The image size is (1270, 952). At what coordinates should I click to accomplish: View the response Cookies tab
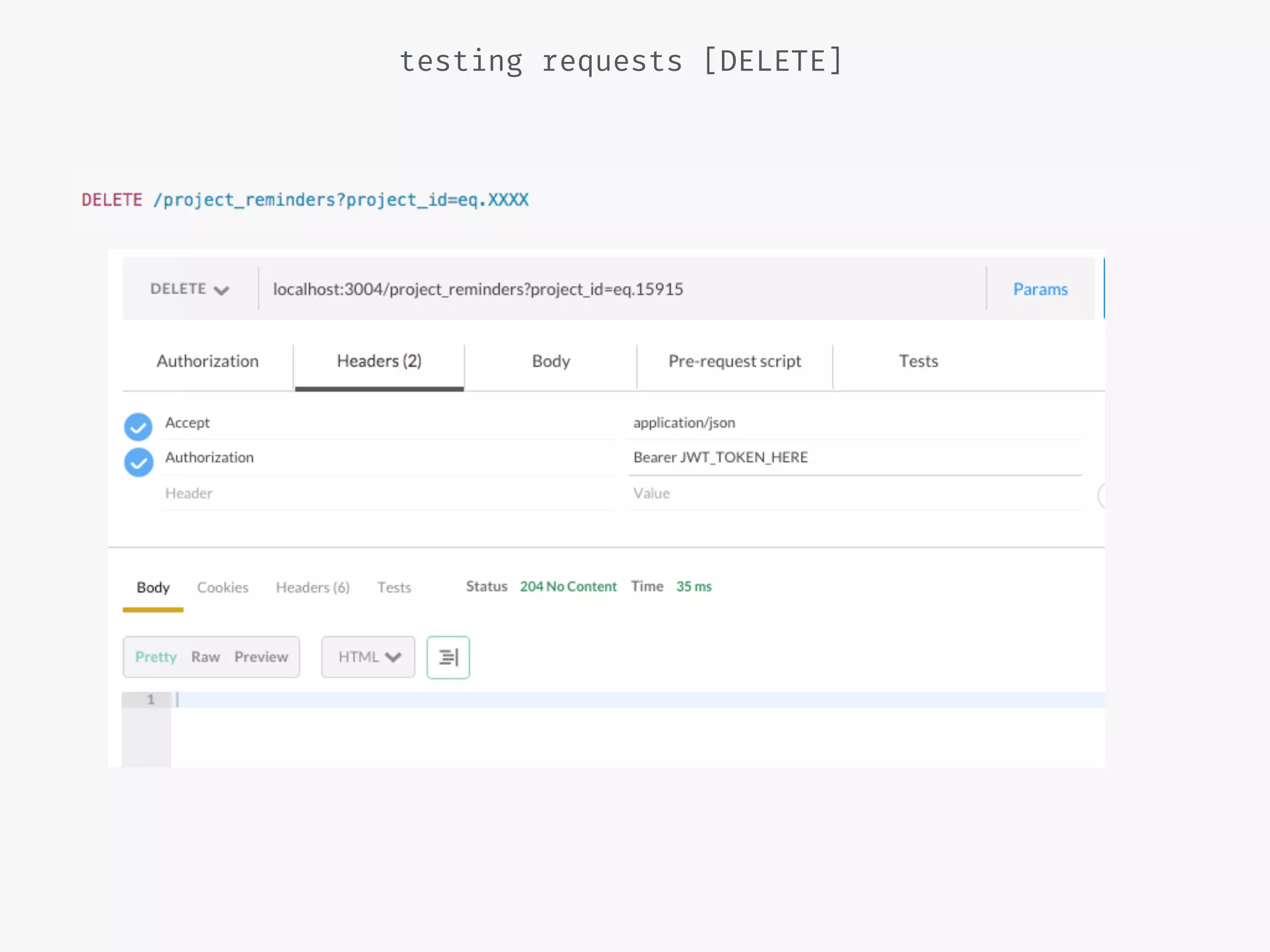tap(223, 588)
